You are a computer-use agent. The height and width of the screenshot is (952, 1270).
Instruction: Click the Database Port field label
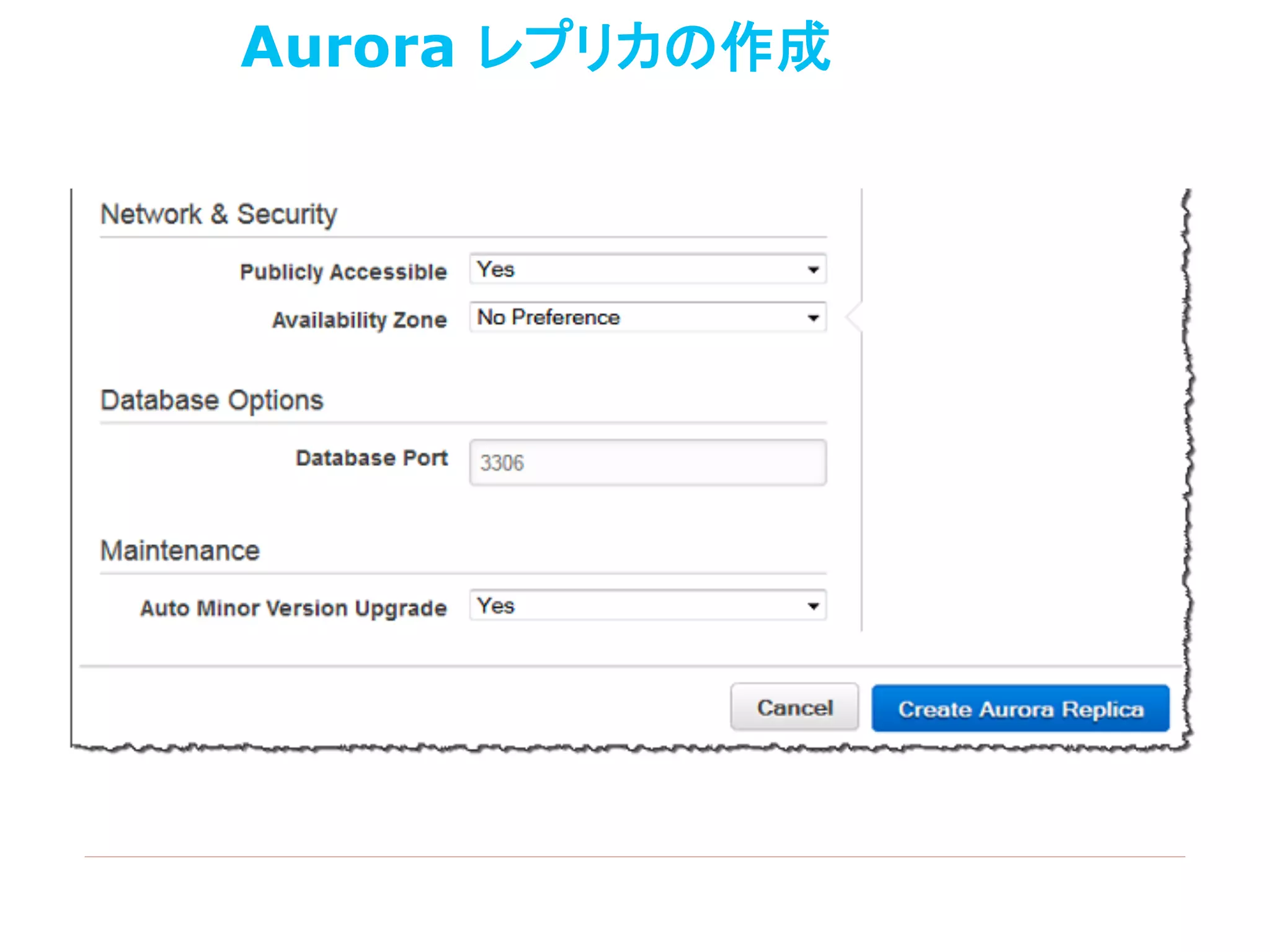click(x=371, y=458)
